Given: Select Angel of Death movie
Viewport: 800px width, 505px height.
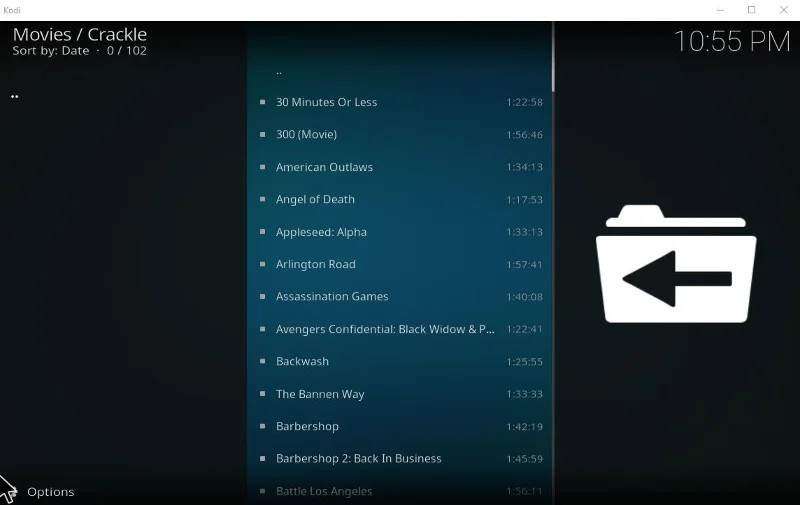Looking at the screenshot, I should click(399, 199).
